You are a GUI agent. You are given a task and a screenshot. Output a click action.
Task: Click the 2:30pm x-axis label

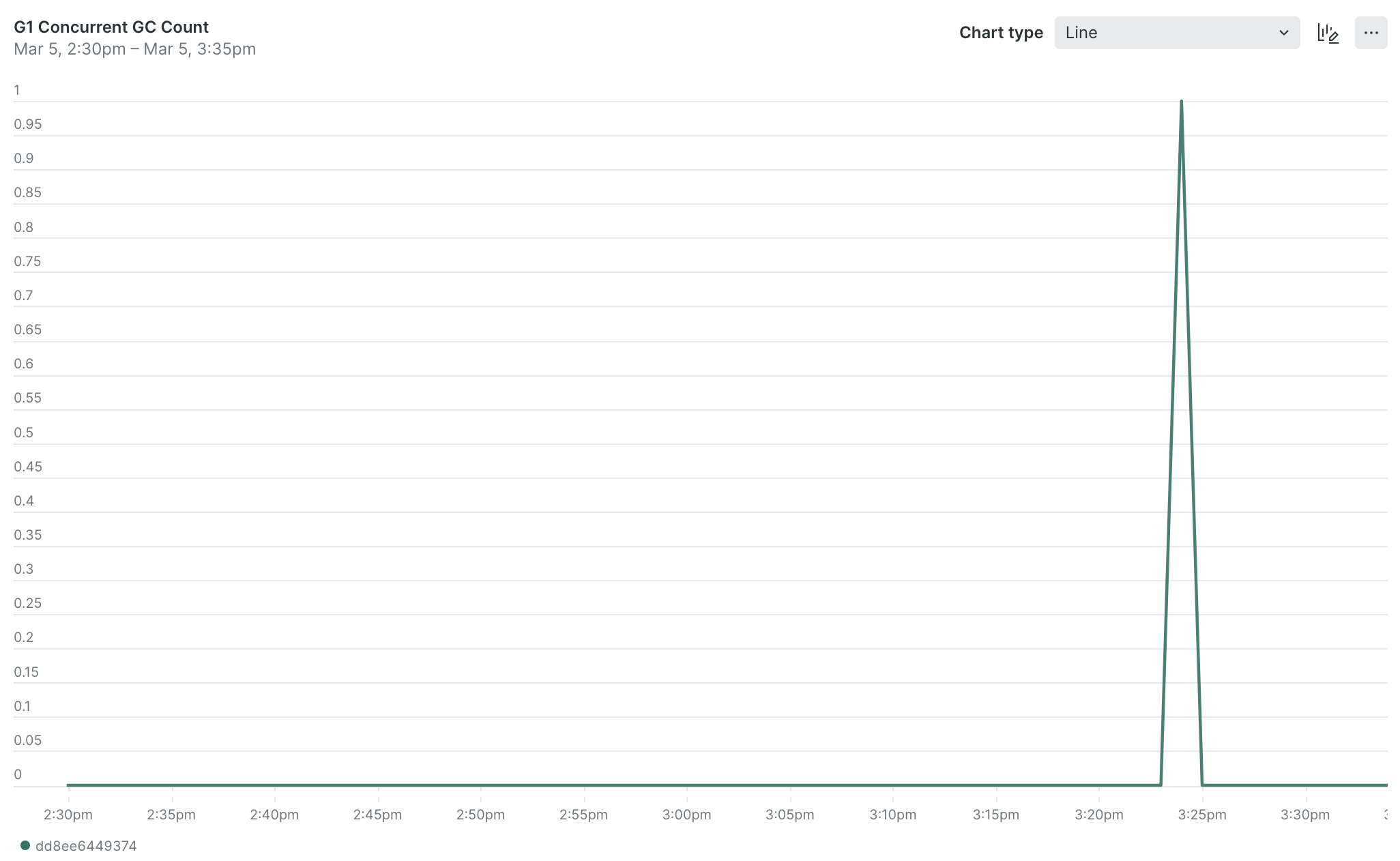click(68, 814)
